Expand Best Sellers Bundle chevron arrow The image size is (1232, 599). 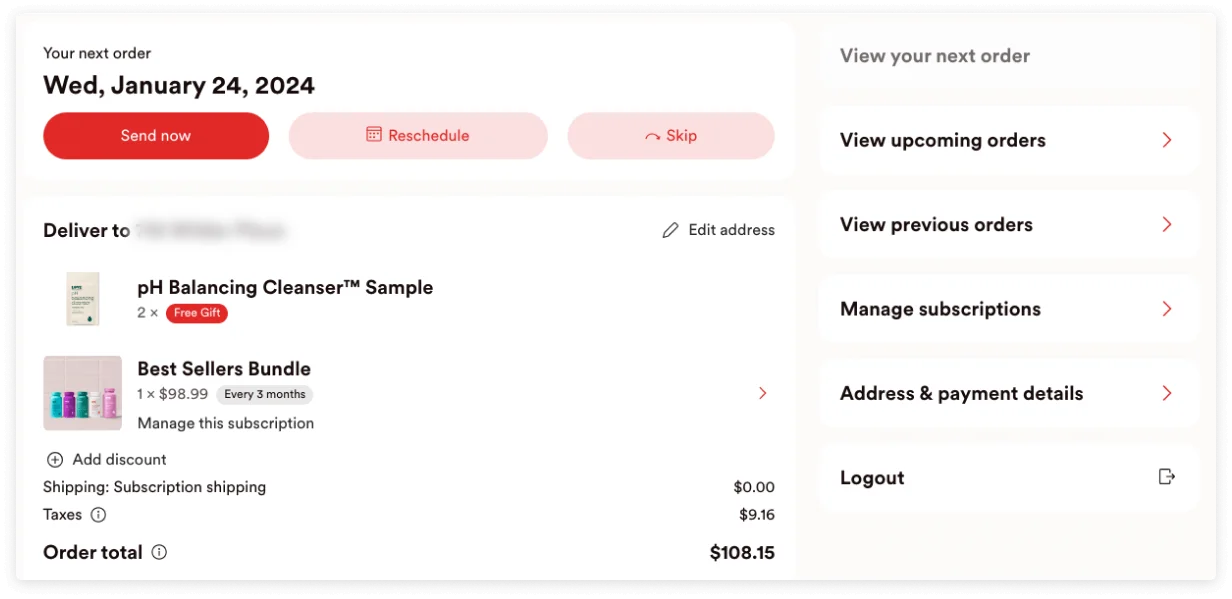763,393
